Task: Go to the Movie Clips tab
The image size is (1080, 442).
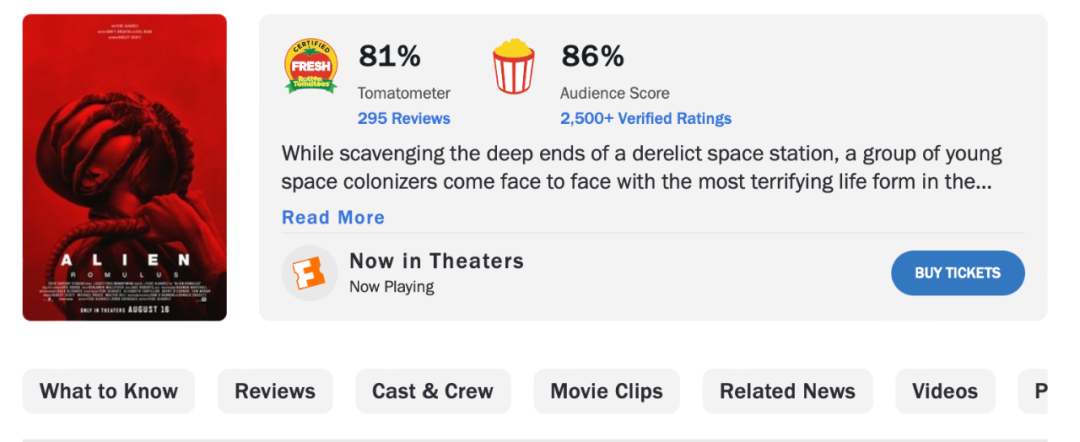Action: pyautogui.click(x=607, y=391)
